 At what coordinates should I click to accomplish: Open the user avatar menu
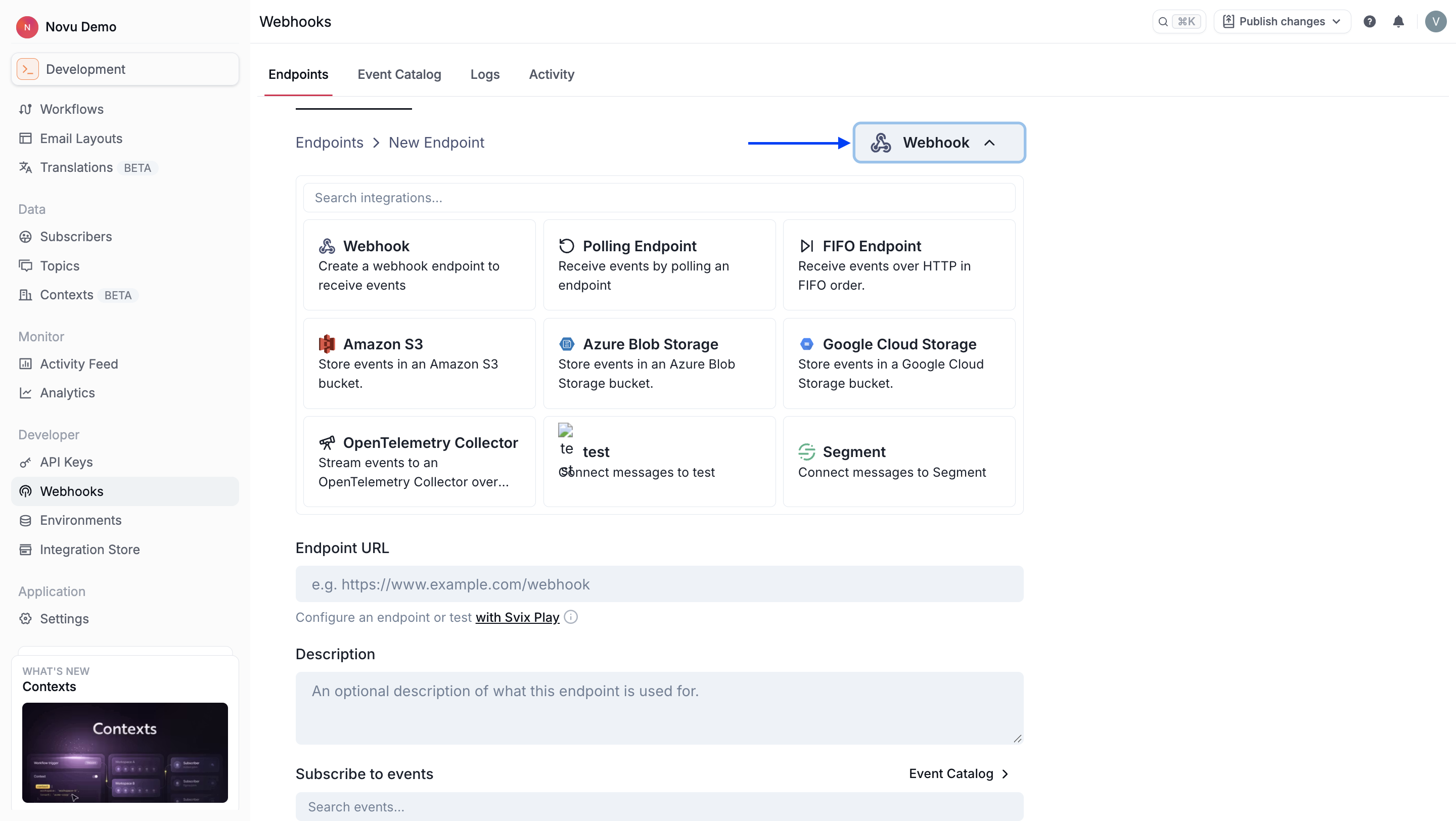click(x=1435, y=21)
